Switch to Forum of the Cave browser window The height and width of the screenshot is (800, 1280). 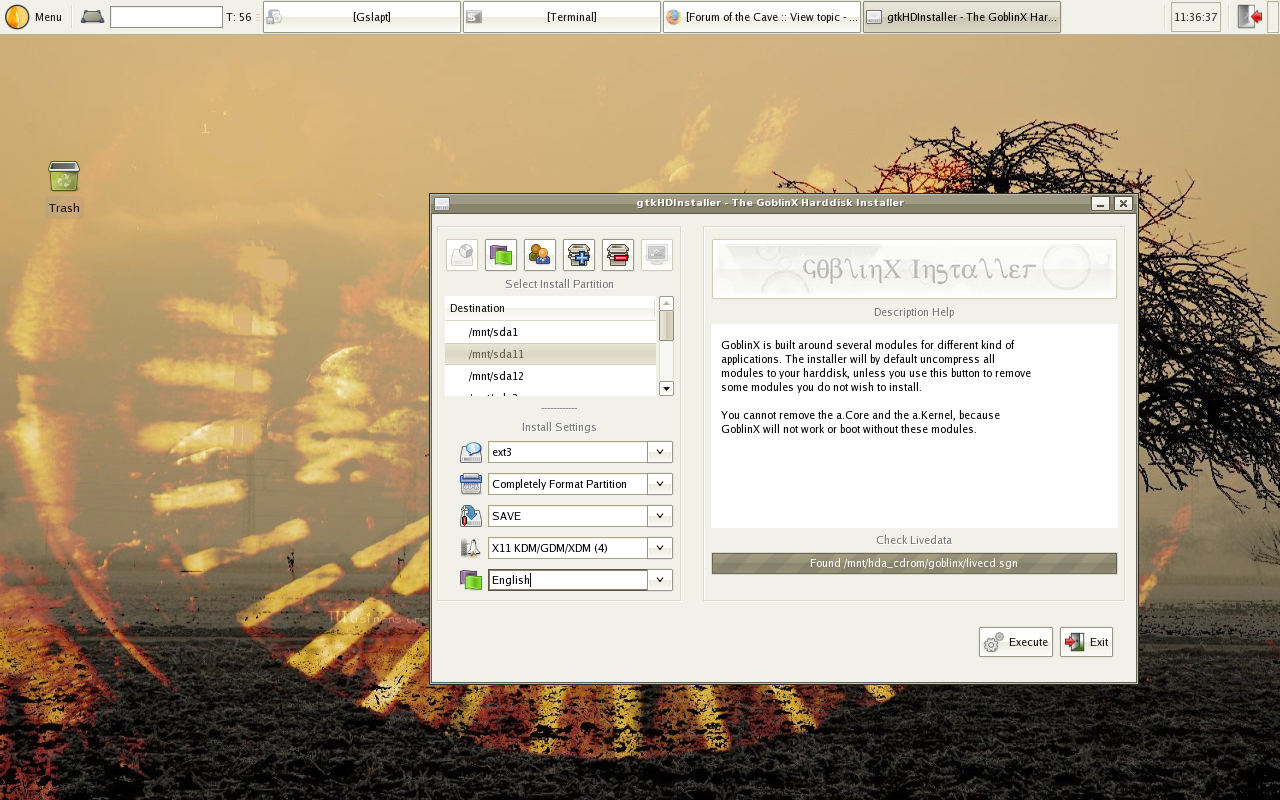point(762,17)
